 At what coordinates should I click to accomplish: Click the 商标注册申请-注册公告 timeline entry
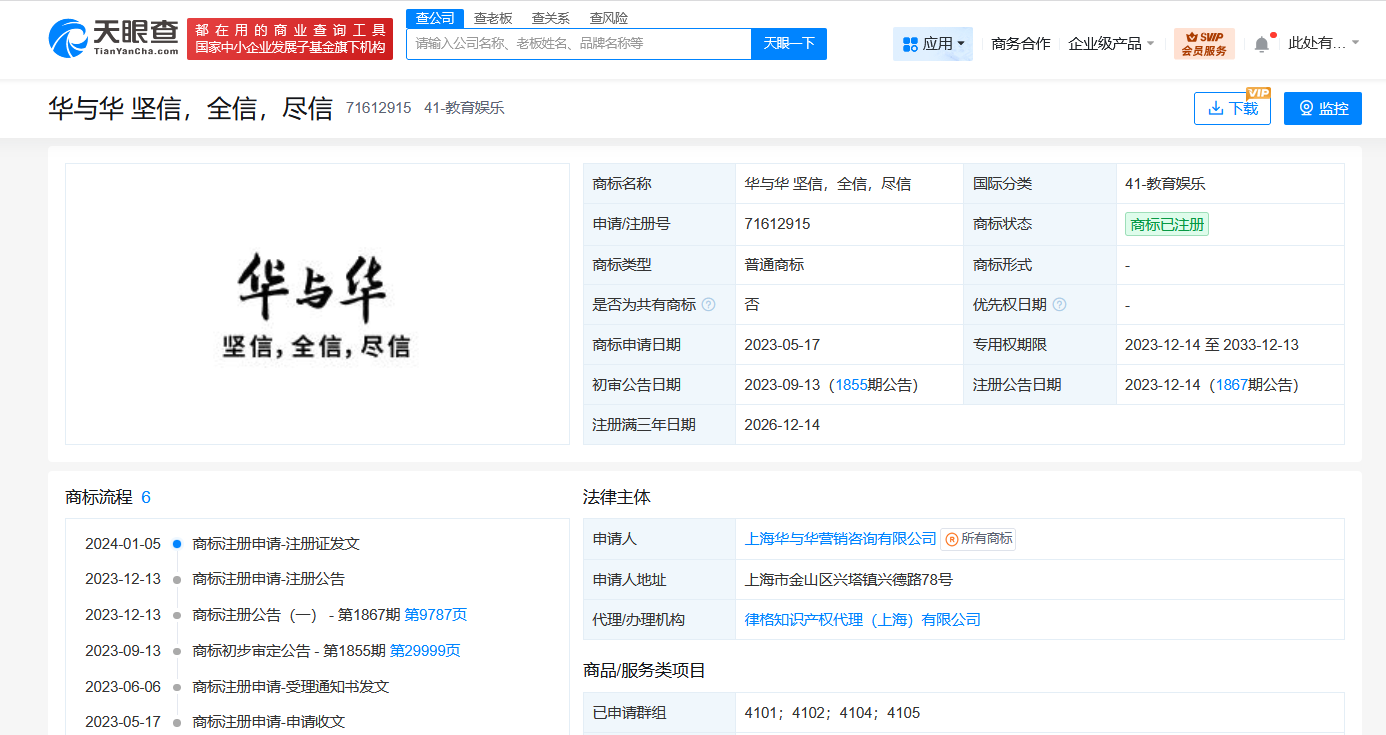pos(268,579)
